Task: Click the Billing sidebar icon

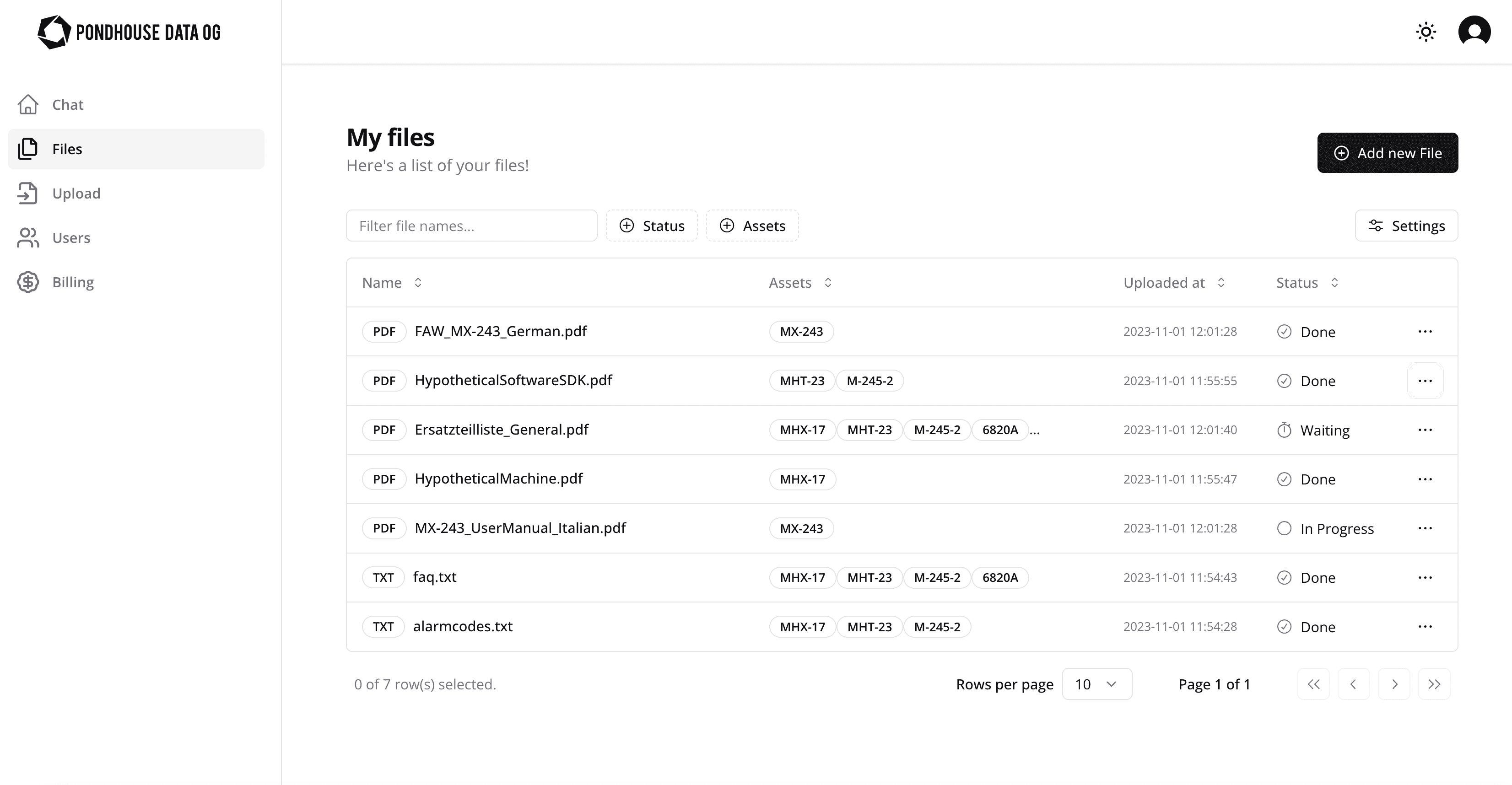Action: [x=27, y=282]
